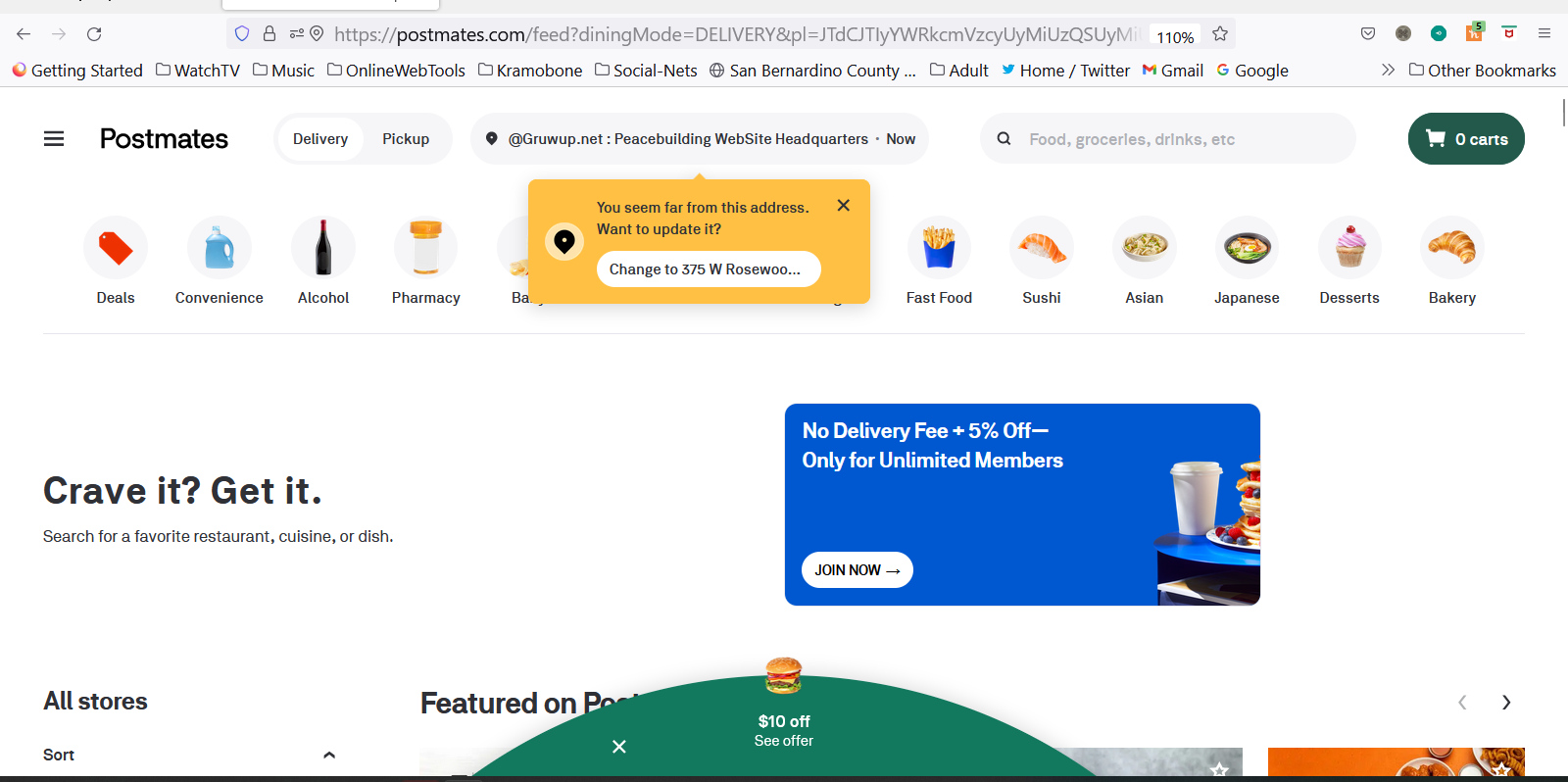
Task: Click Change to 375 W Rosewood button
Action: pyautogui.click(x=709, y=269)
